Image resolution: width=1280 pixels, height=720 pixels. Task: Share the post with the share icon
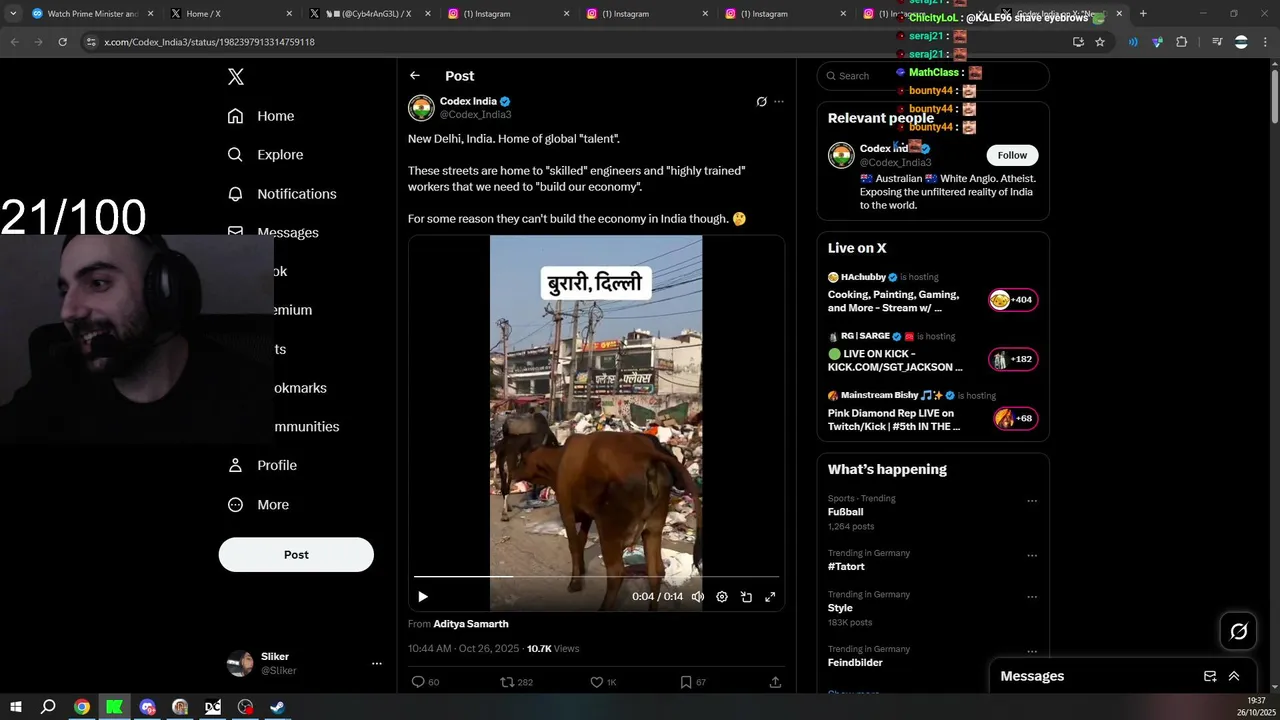(775, 682)
